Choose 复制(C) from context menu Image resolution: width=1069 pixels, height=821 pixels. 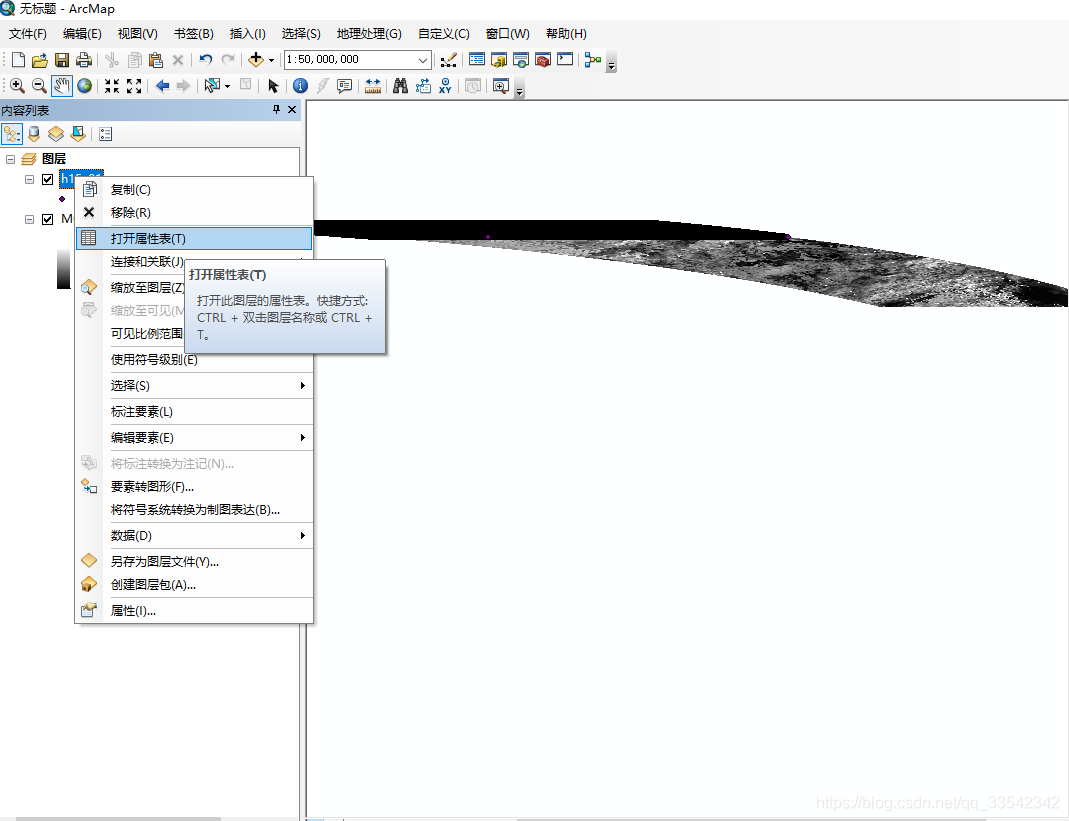[x=194, y=190]
